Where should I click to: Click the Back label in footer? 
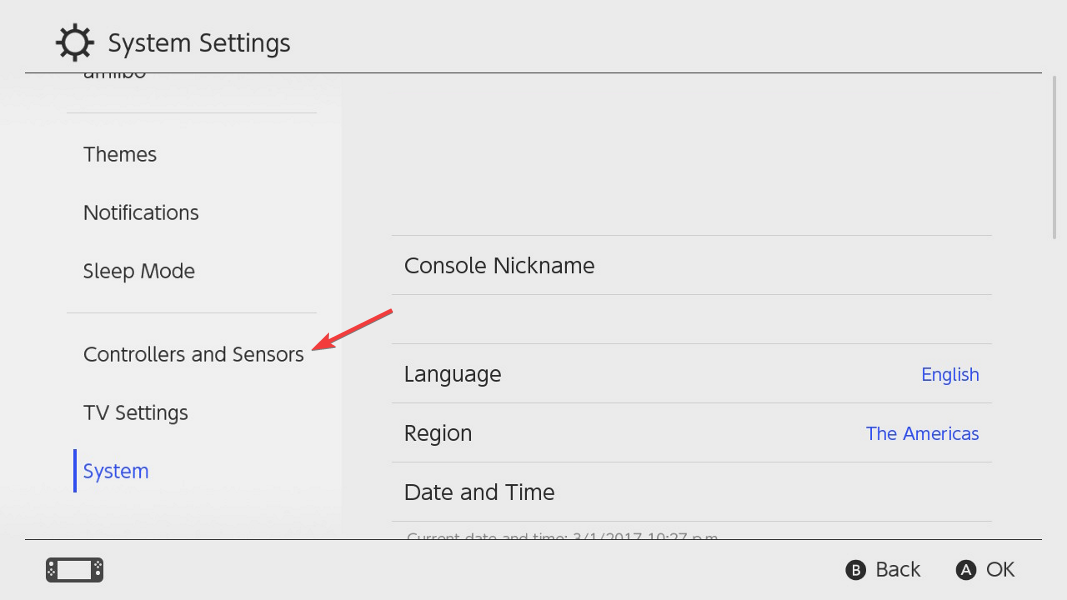(x=897, y=570)
